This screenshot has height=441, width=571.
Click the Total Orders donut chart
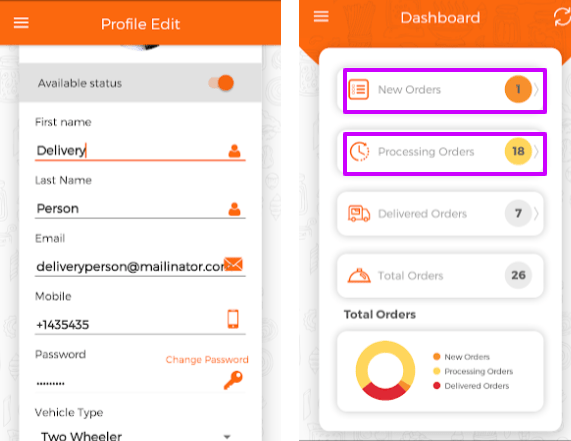point(385,370)
